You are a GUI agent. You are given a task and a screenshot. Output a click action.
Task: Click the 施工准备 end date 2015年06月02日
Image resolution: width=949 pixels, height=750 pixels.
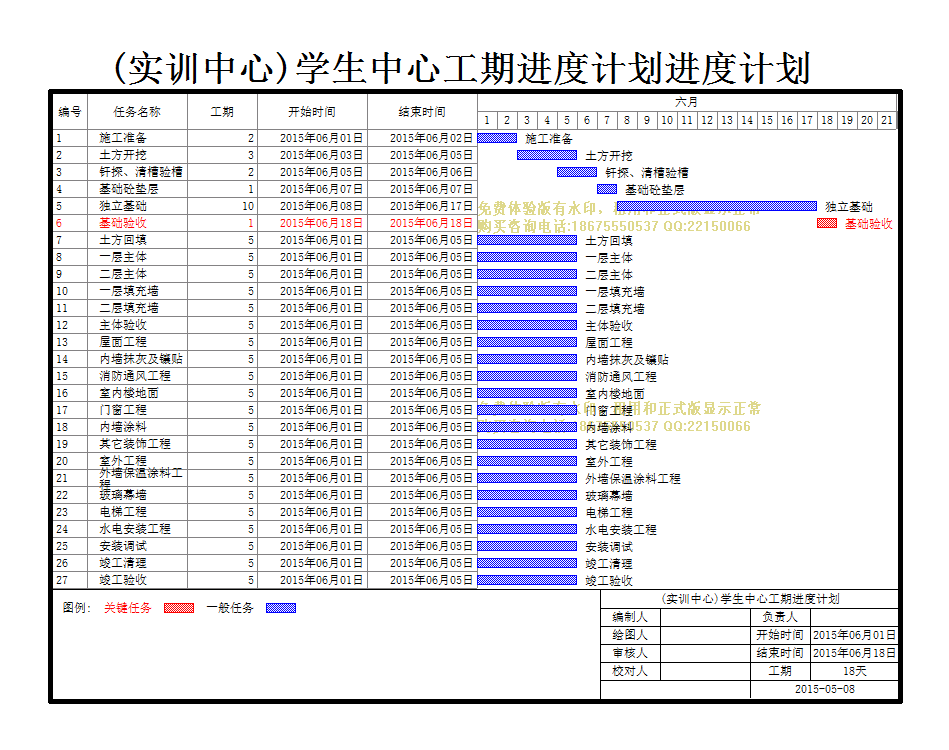coord(432,138)
